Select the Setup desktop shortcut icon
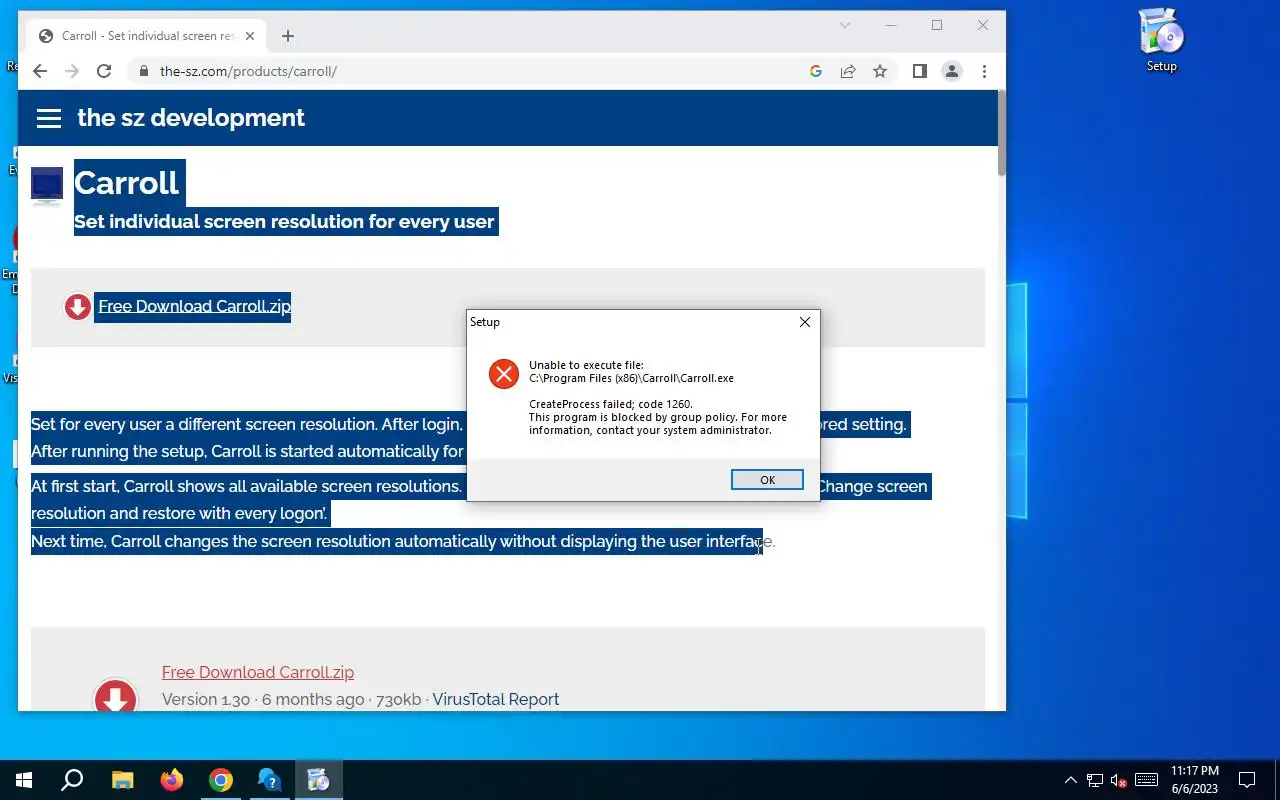Viewport: 1280px width, 800px height. click(x=1161, y=40)
